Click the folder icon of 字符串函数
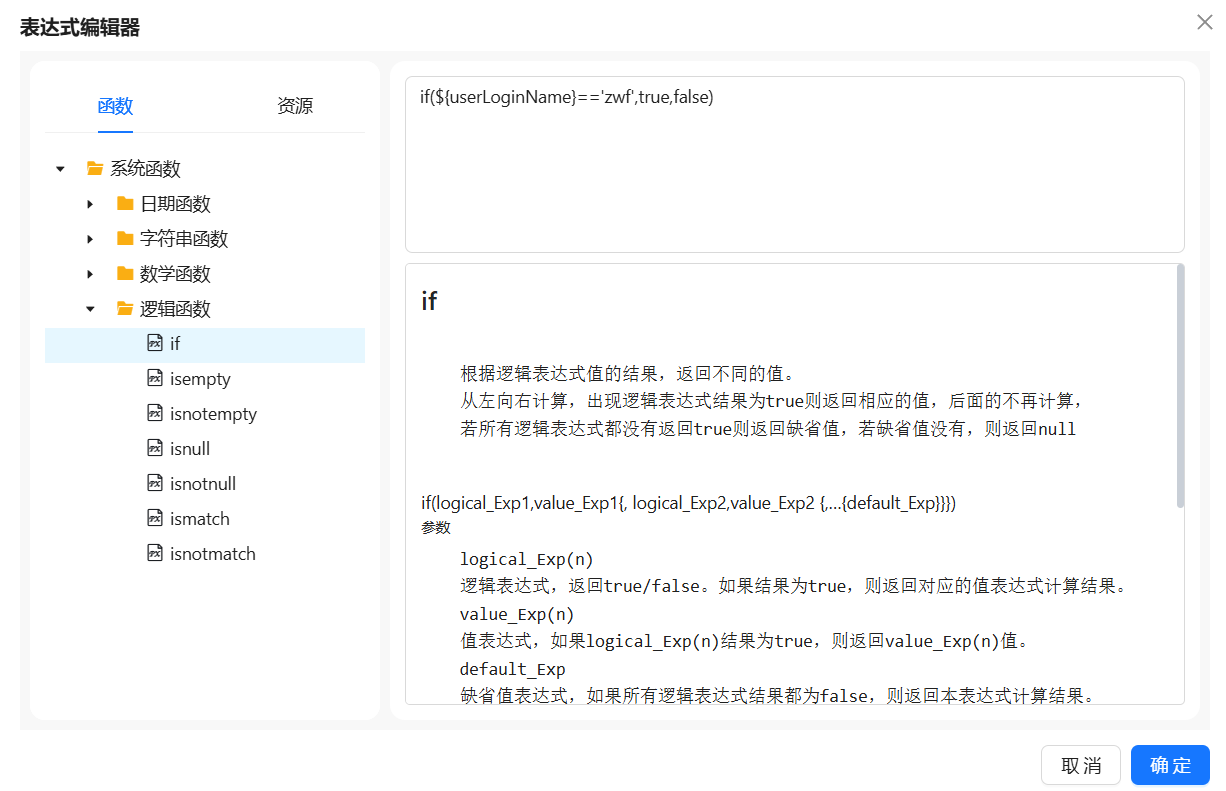The height and width of the screenshot is (791, 1226). click(x=125, y=239)
